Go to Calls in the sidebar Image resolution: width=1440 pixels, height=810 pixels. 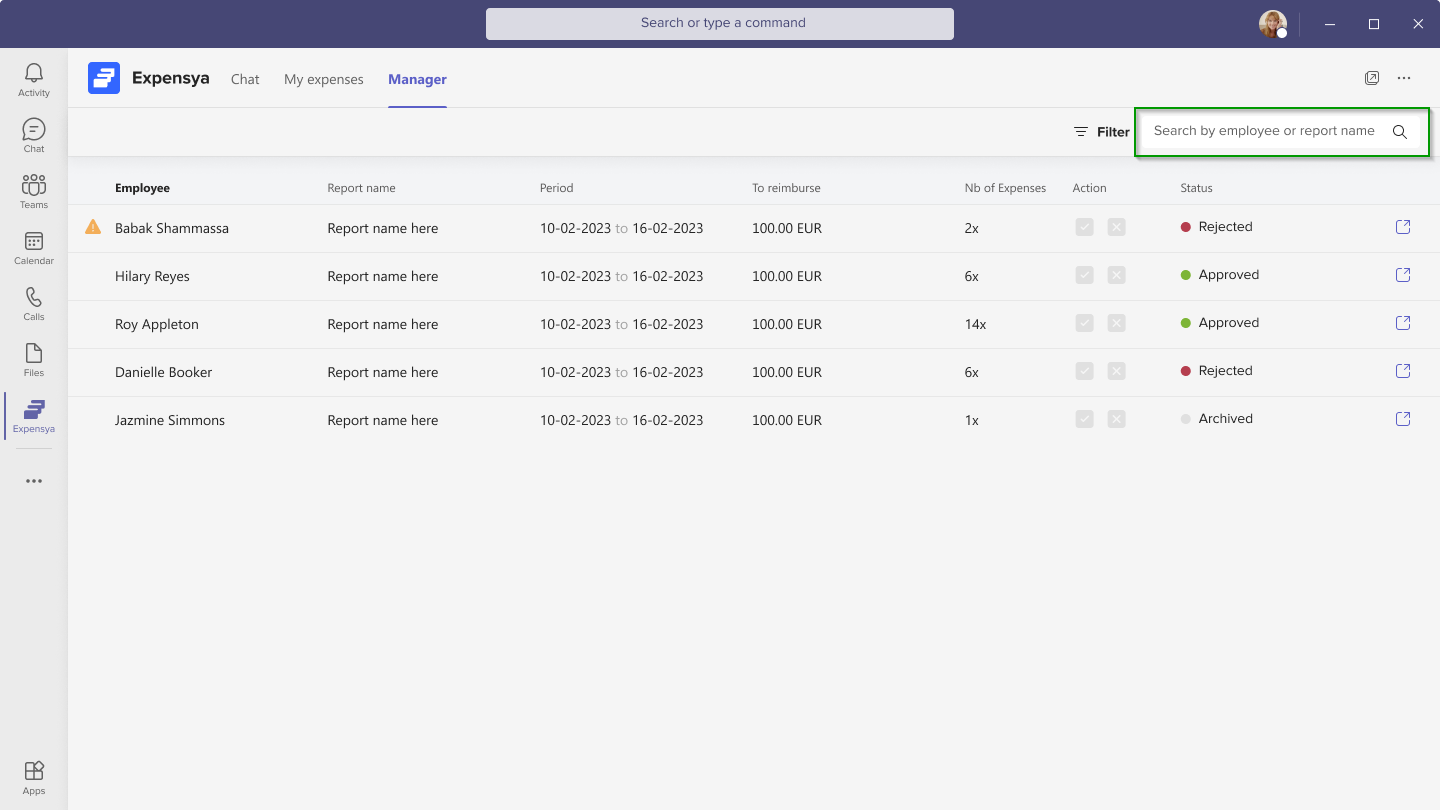coord(33,303)
